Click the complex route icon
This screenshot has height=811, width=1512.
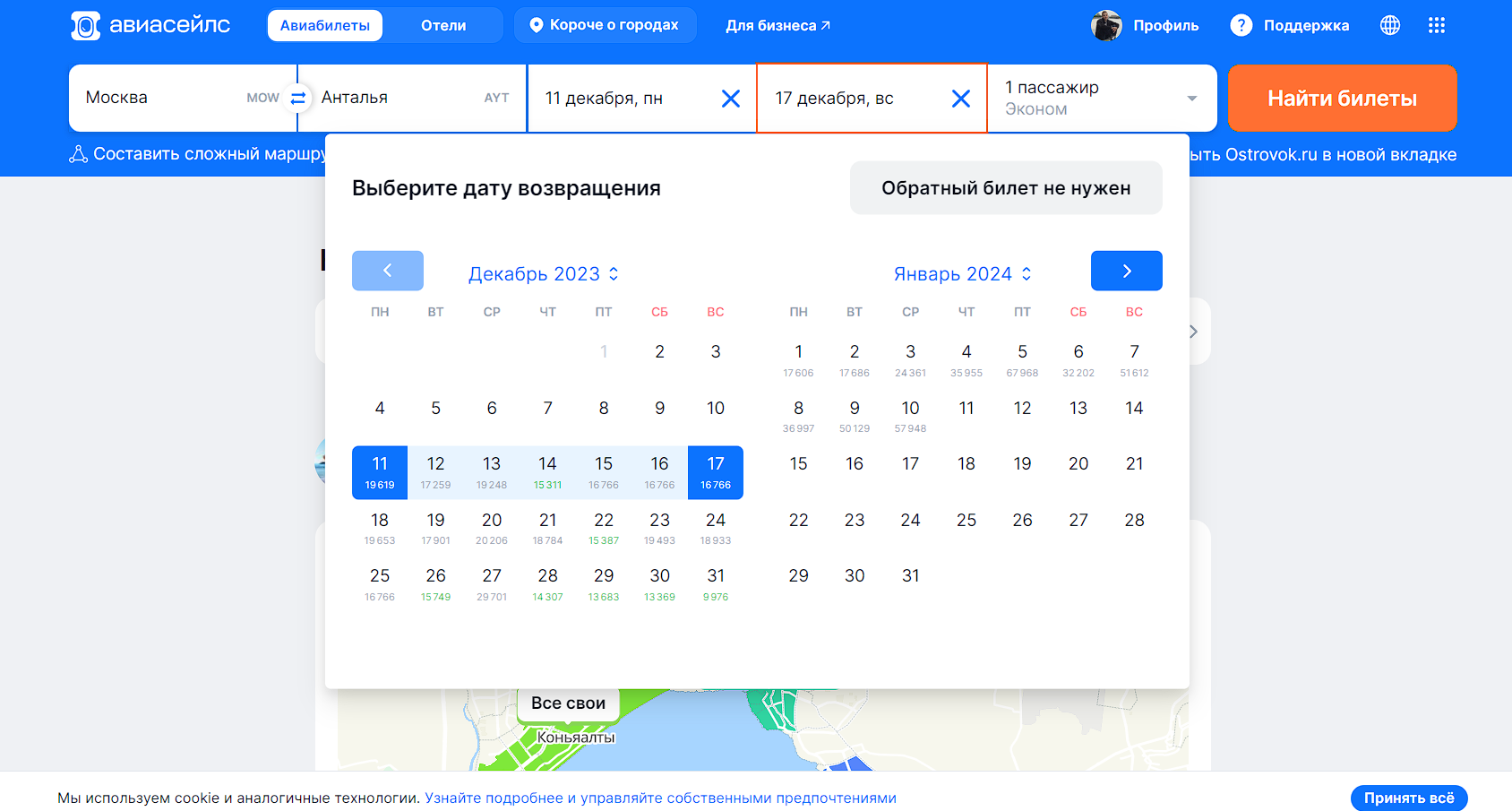coord(79,154)
